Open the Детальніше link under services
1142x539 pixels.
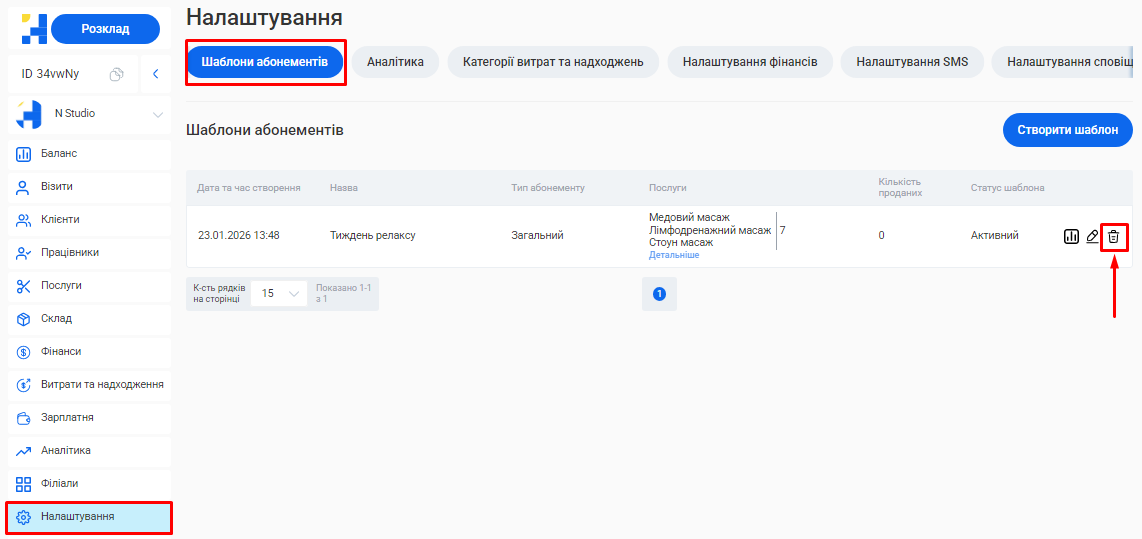(674, 255)
